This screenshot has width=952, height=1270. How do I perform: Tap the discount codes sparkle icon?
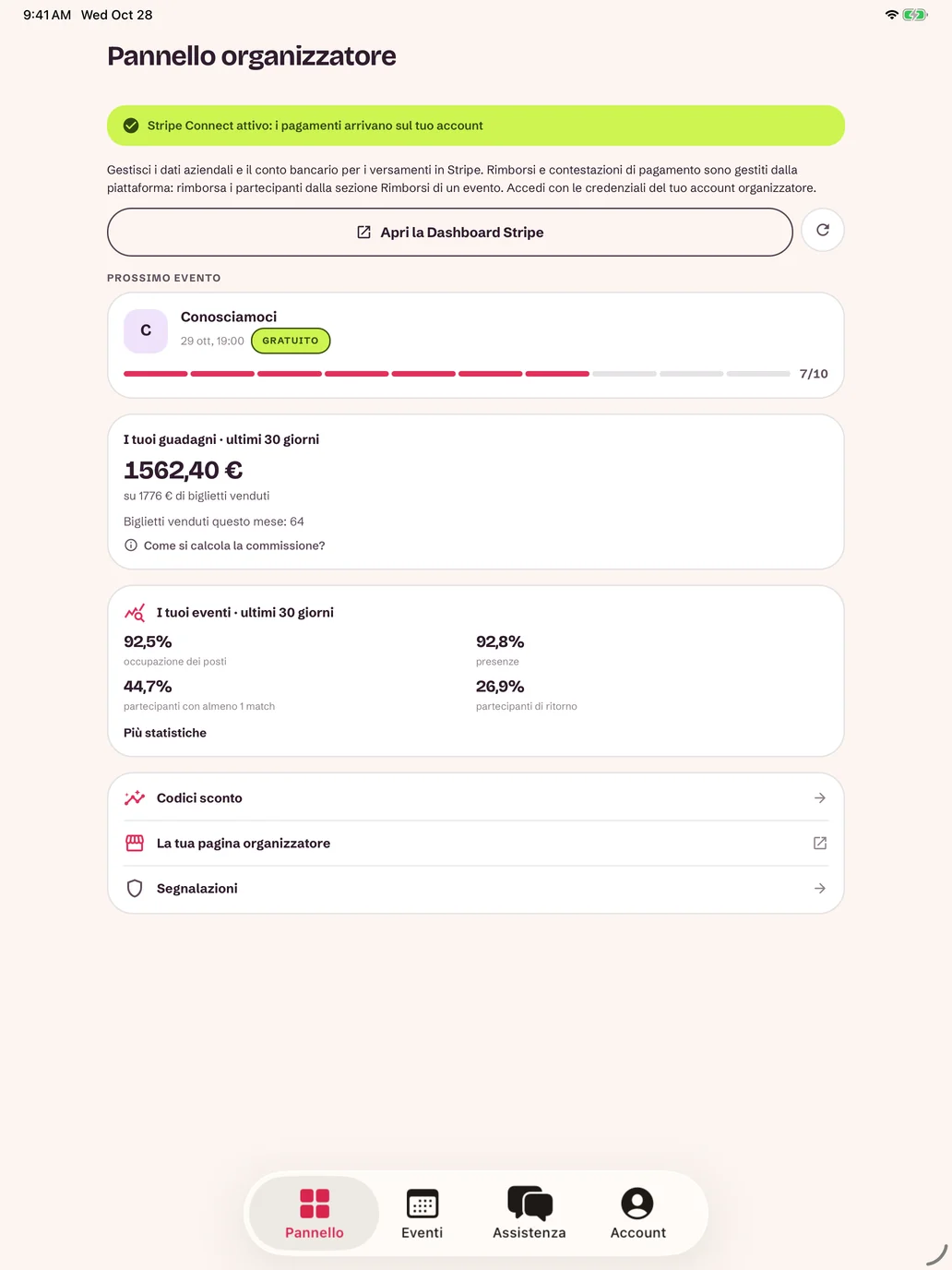click(x=135, y=798)
